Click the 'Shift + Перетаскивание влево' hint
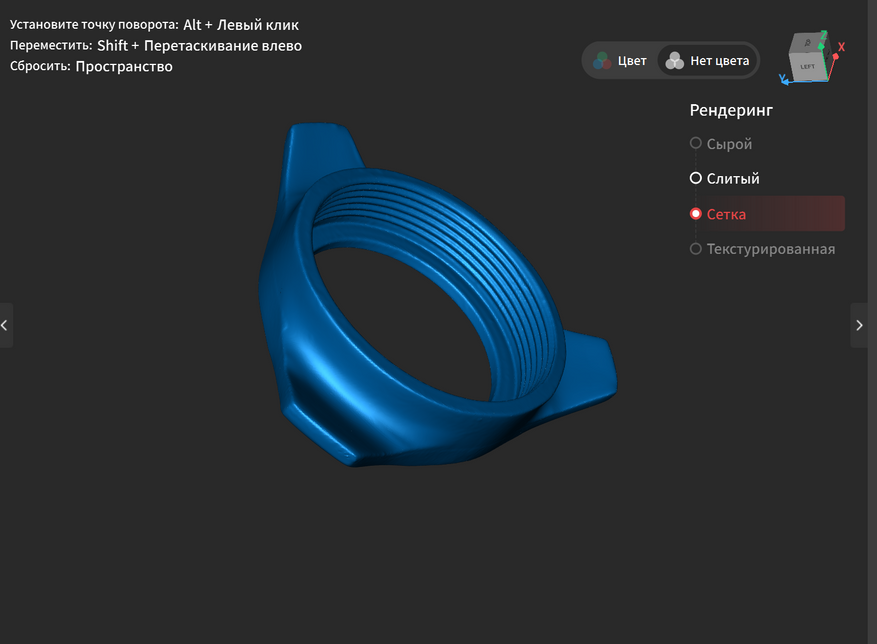Viewport: 877px width, 644px height. coord(200,45)
